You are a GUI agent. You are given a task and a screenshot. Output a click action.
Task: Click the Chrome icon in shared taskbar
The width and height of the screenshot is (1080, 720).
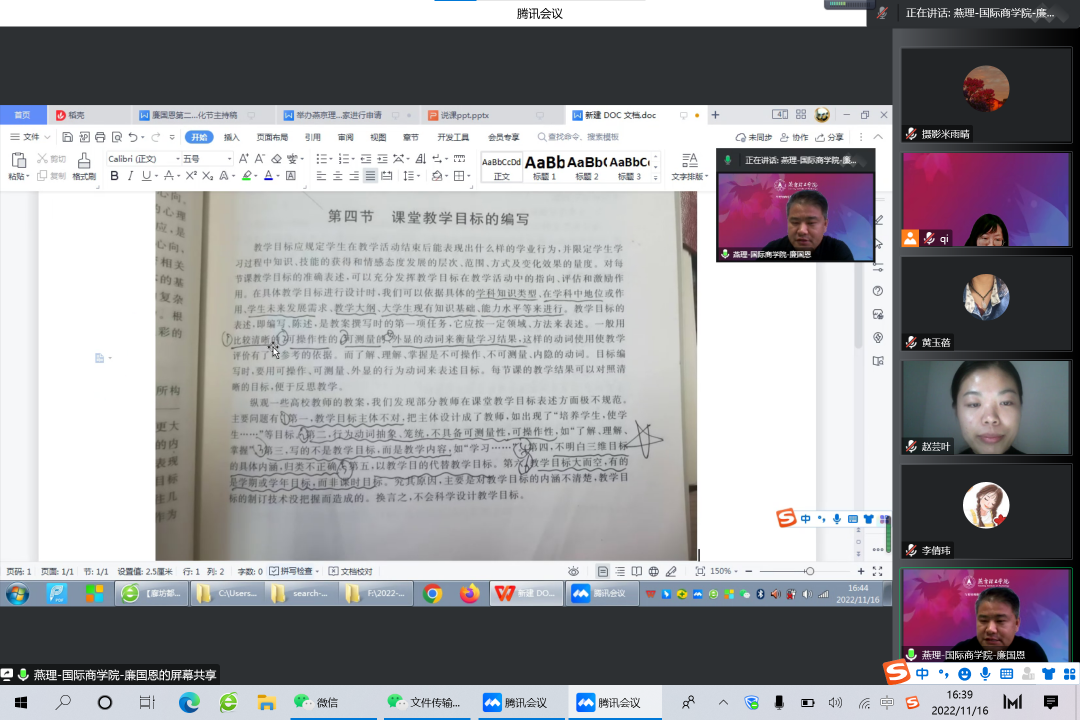432,593
